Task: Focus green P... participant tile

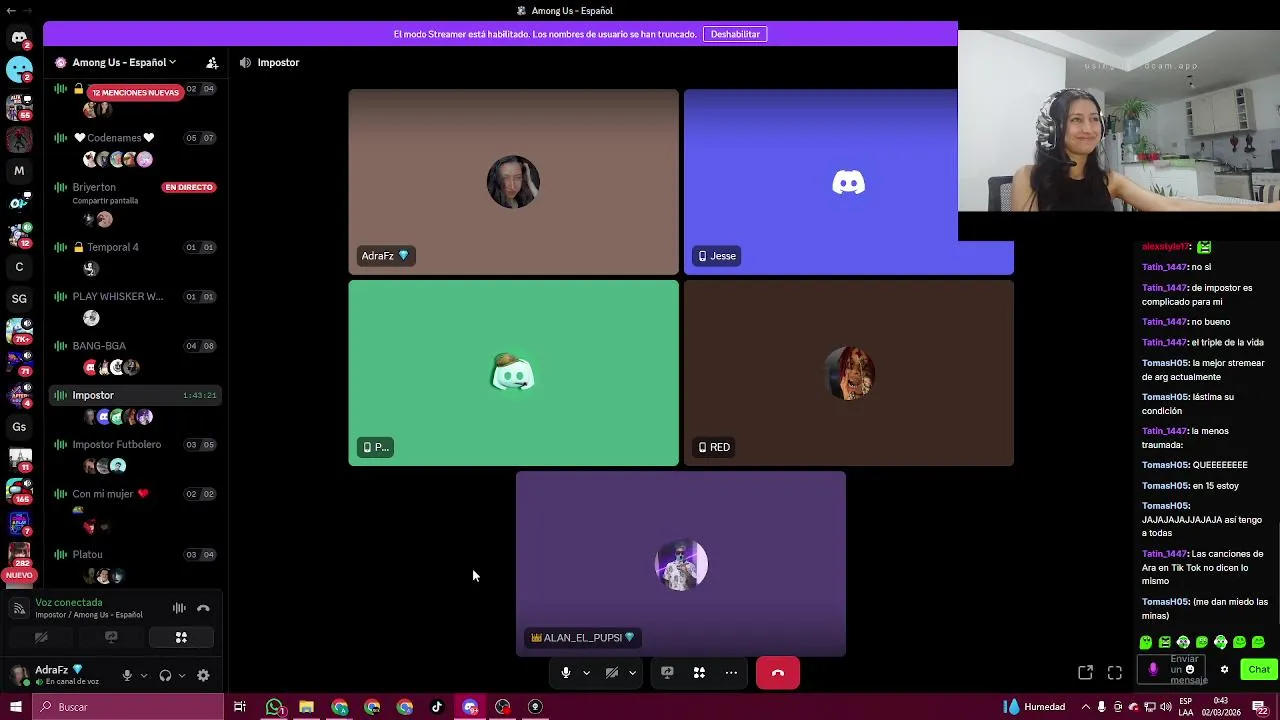Action: [x=513, y=373]
